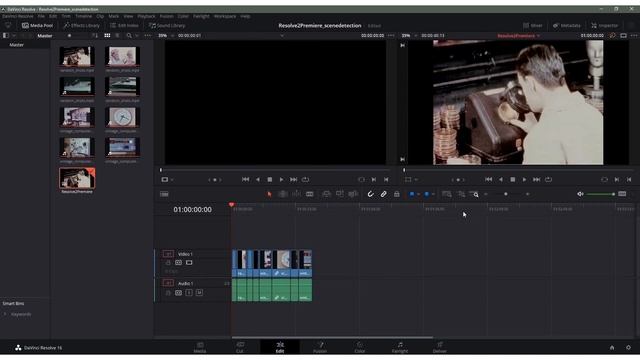Switch to the Color page tab
The height and width of the screenshot is (360, 640).
(360, 347)
